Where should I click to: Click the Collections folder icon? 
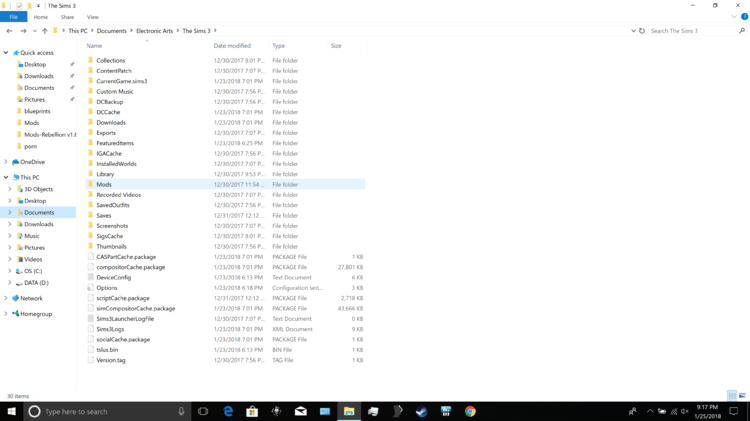90,60
